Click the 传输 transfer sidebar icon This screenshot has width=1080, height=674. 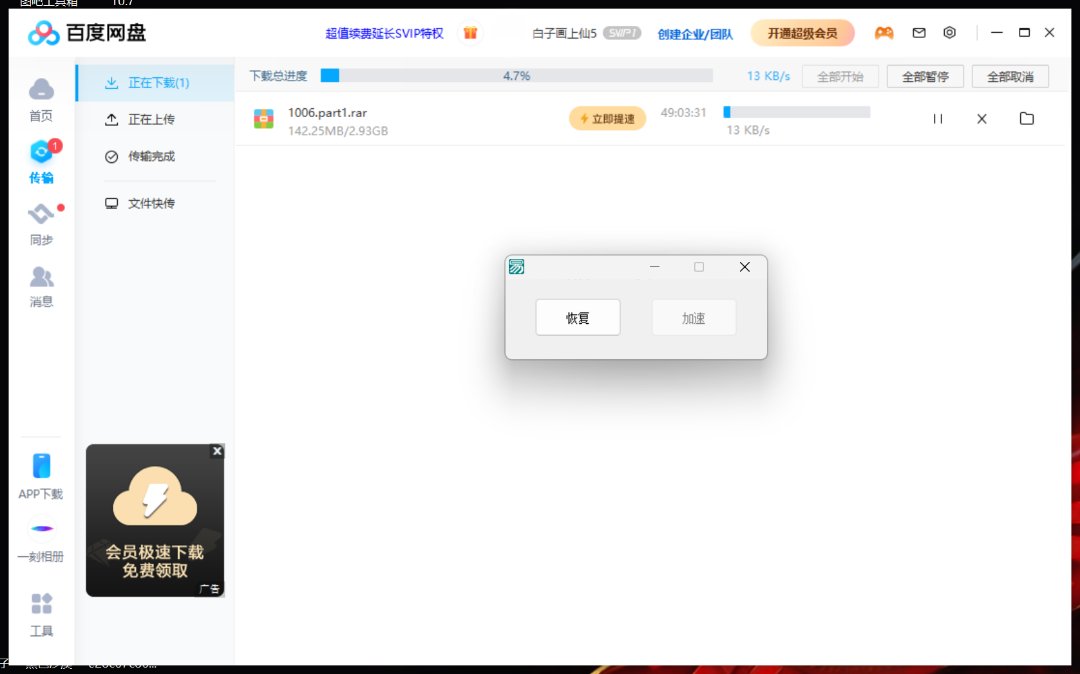coord(41,153)
